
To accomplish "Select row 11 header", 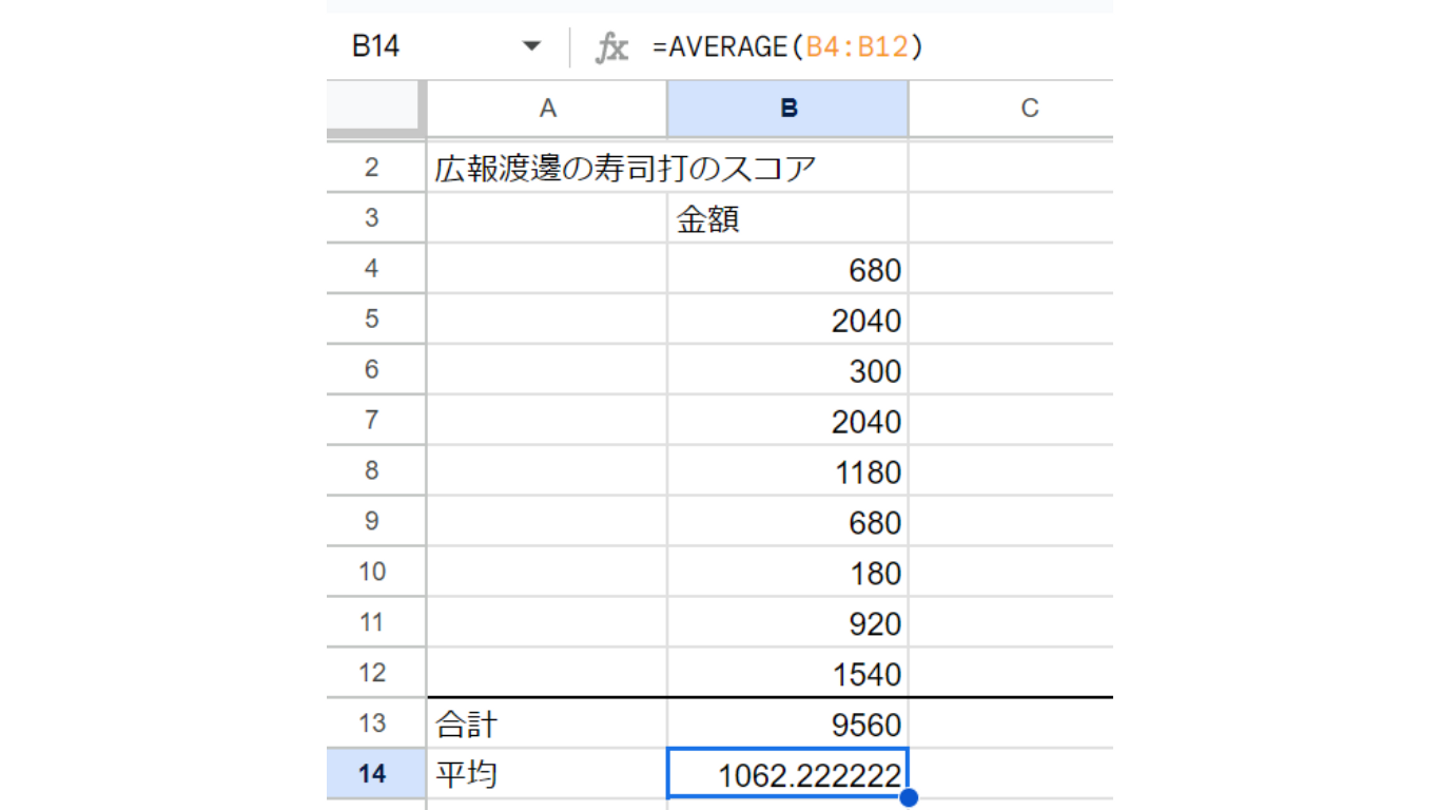I will 372,622.
